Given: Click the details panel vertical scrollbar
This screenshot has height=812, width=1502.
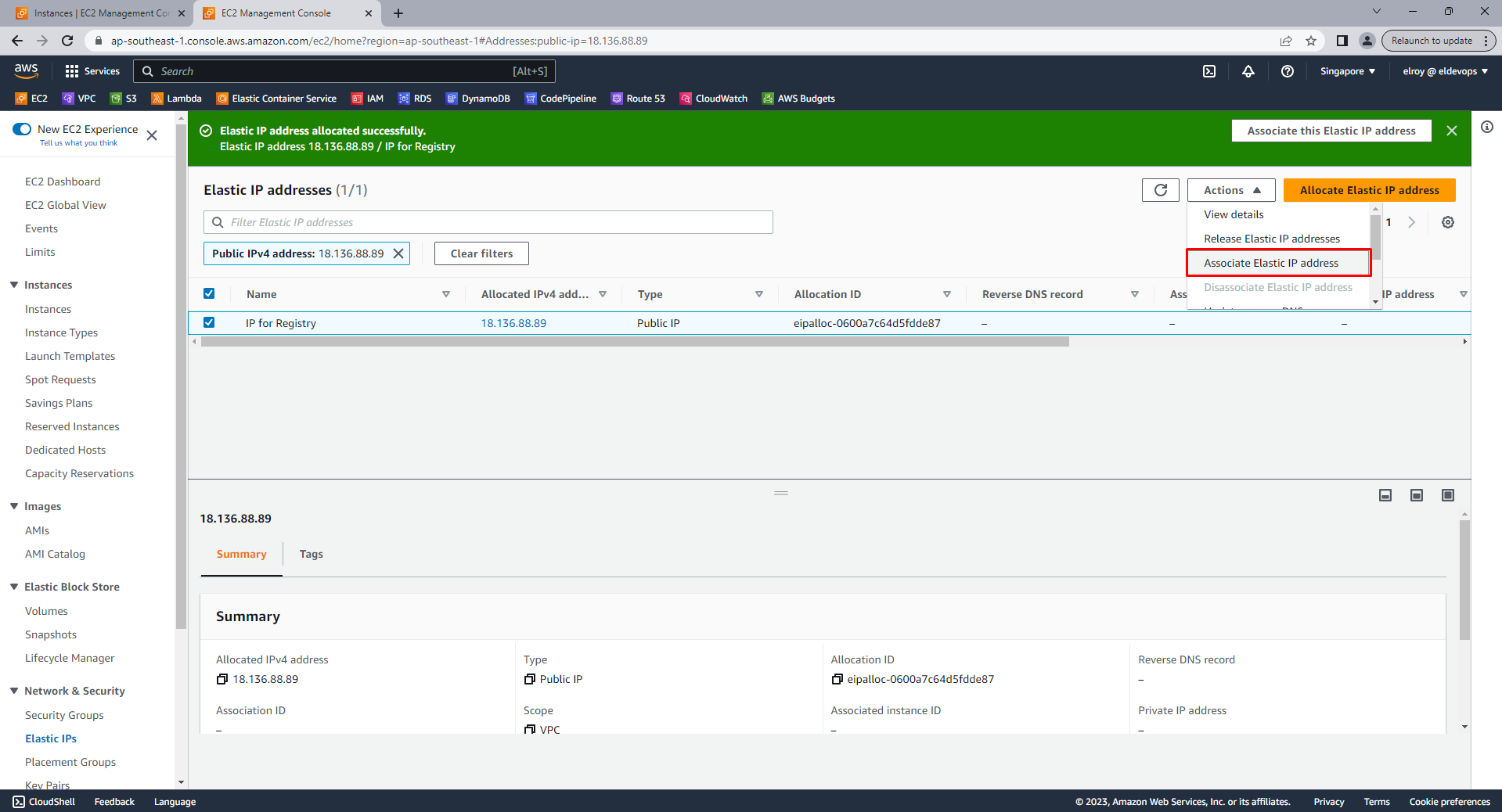Looking at the screenshot, I should [x=1464, y=579].
